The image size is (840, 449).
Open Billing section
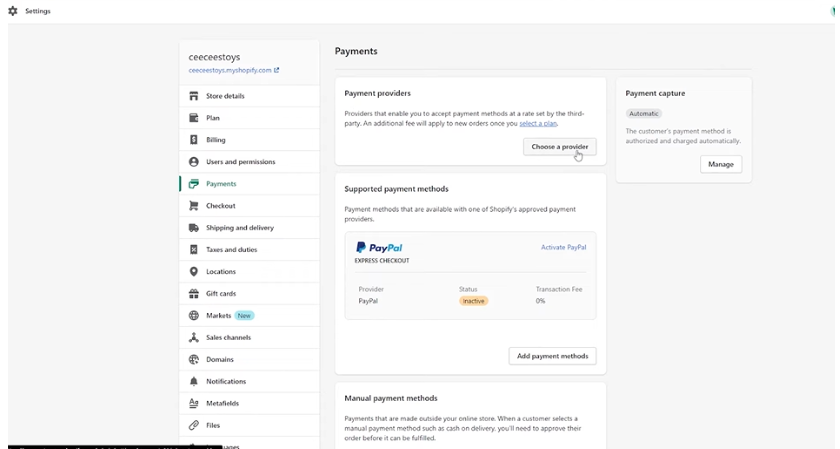[x=249, y=140]
